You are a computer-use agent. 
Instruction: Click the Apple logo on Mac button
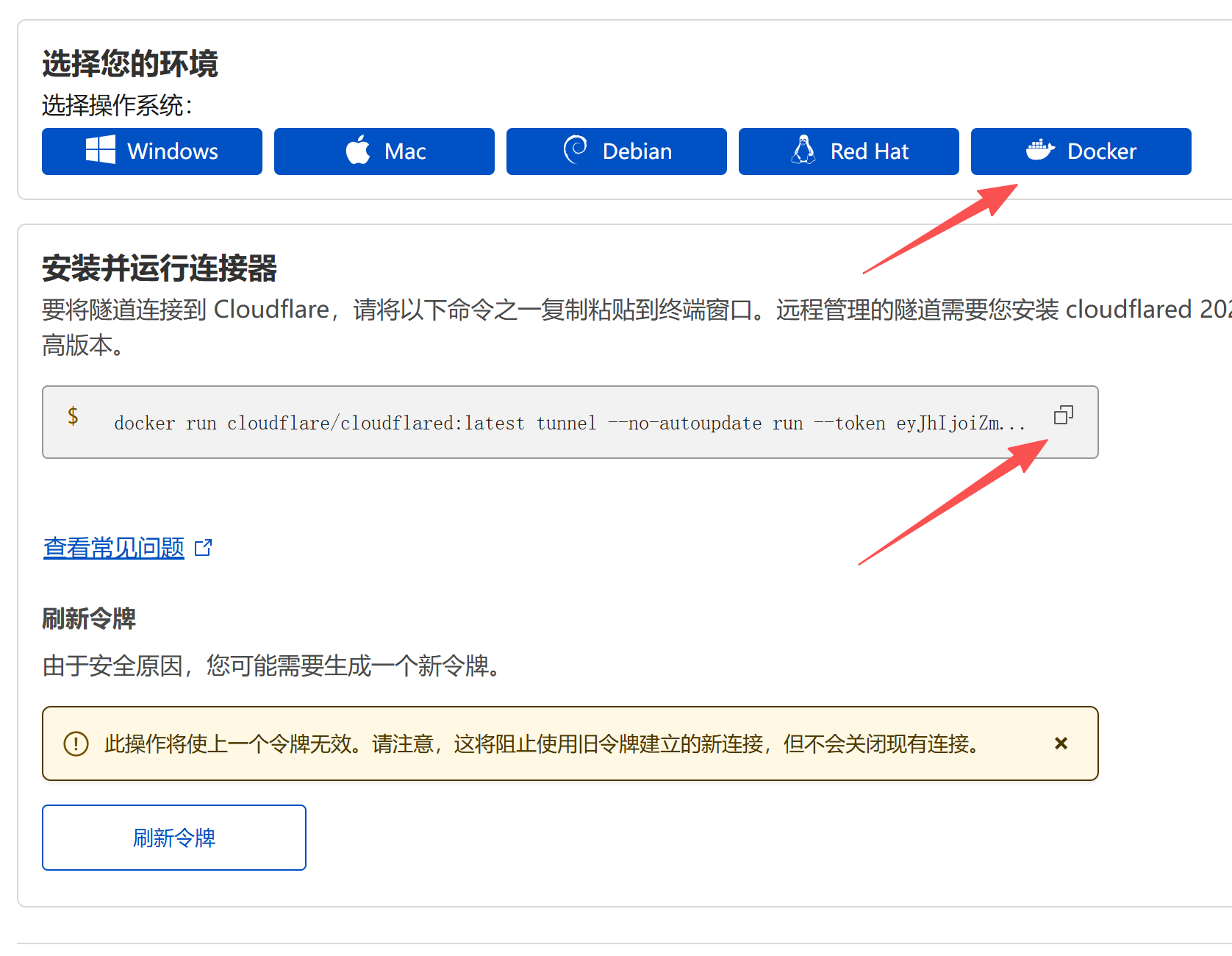(x=358, y=150)
